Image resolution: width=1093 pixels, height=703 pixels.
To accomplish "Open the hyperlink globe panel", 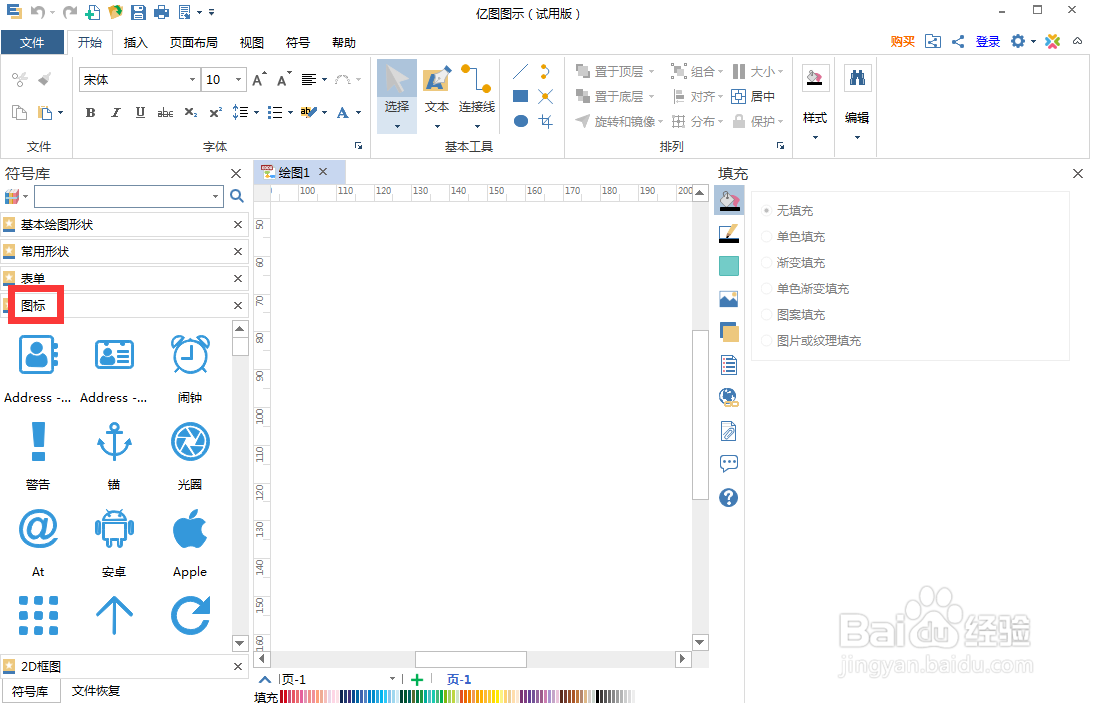I will click(728, 397).
